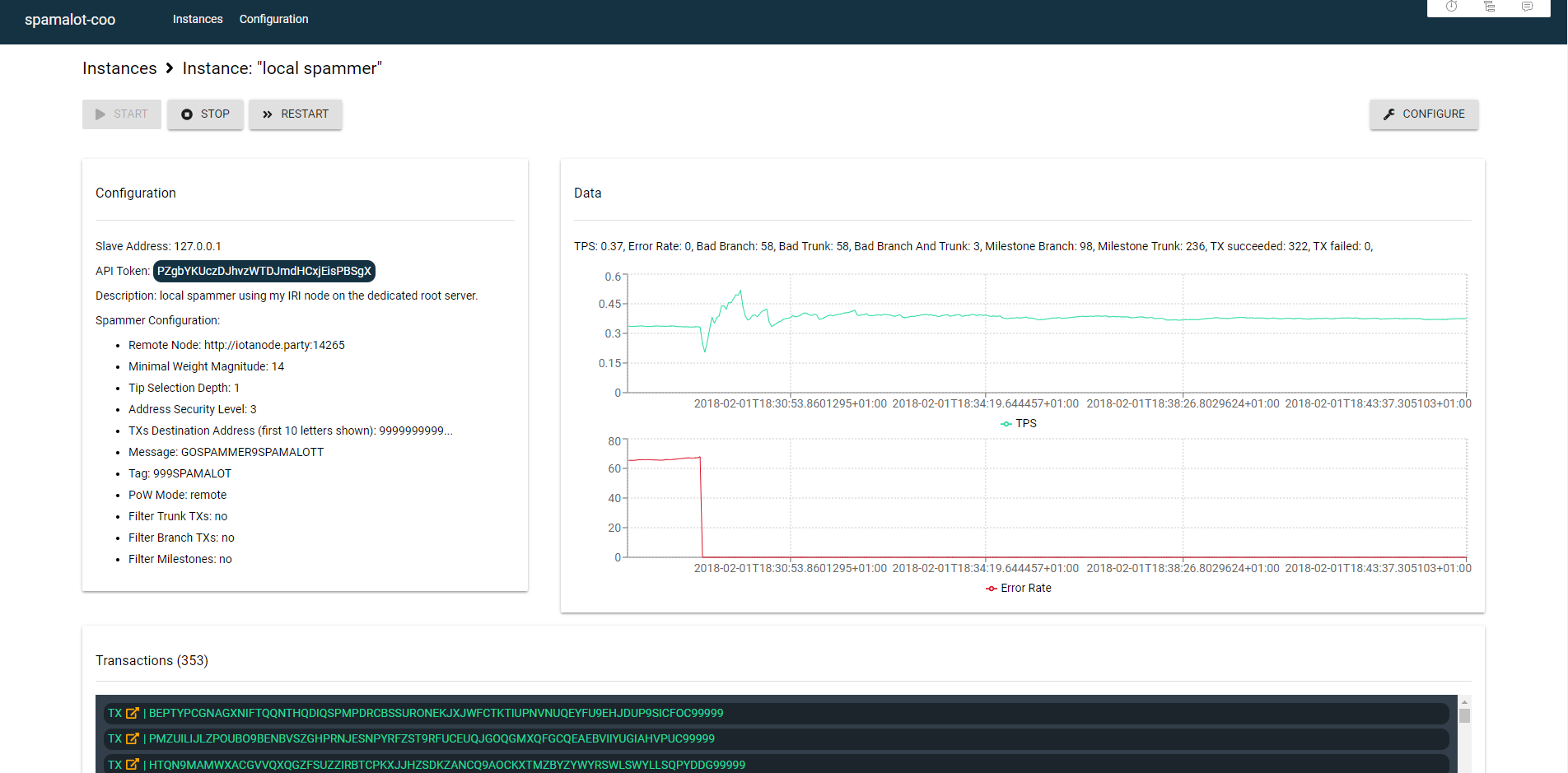Open the Configuration menu in navbar
The width and height of the screenshot is (1568, 773).
click(274, 19)
